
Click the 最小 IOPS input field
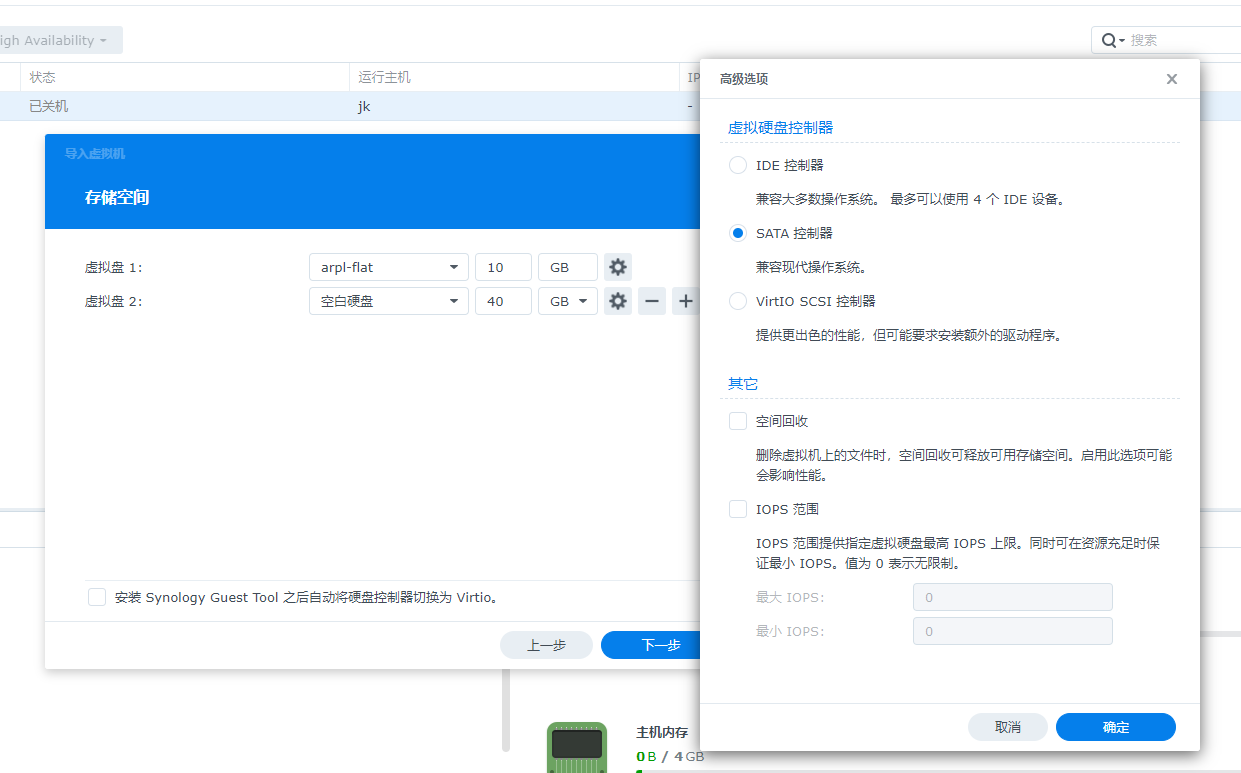click(x=1013, y=631)
